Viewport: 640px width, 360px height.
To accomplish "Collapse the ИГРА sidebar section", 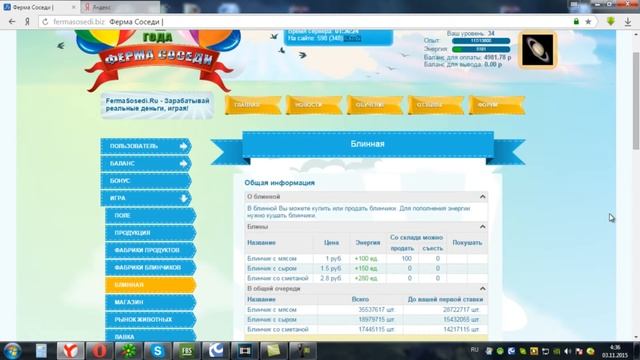I will [146, 198].
